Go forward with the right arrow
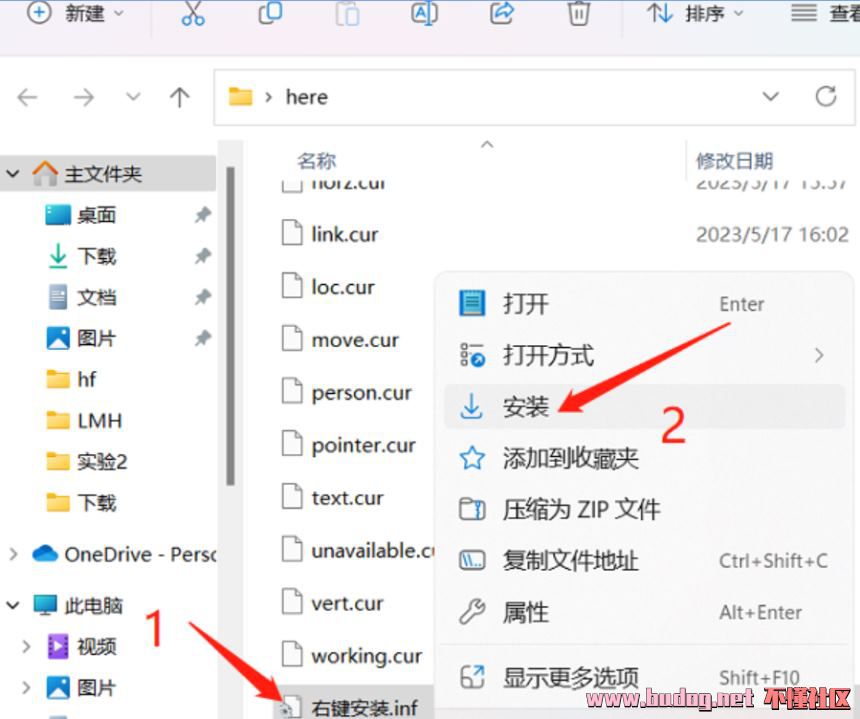 [83, 98]
